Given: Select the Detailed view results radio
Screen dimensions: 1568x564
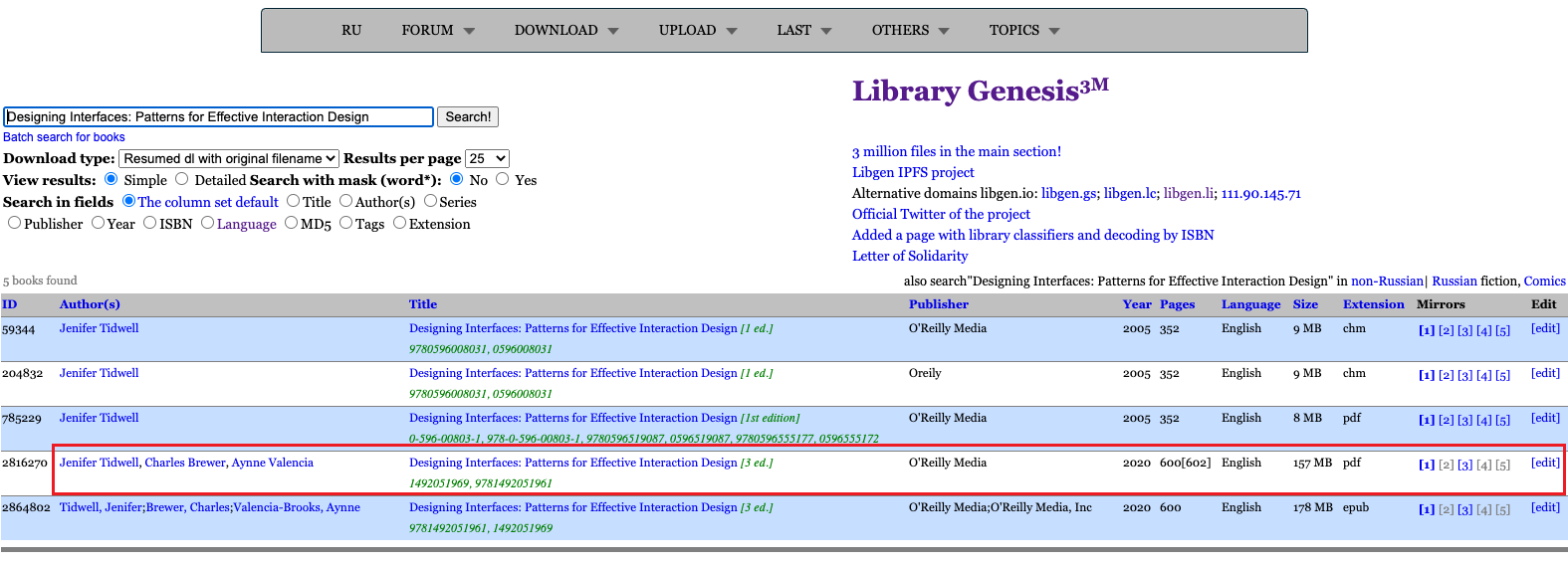Looking at the screenshot, I should 181,179.
